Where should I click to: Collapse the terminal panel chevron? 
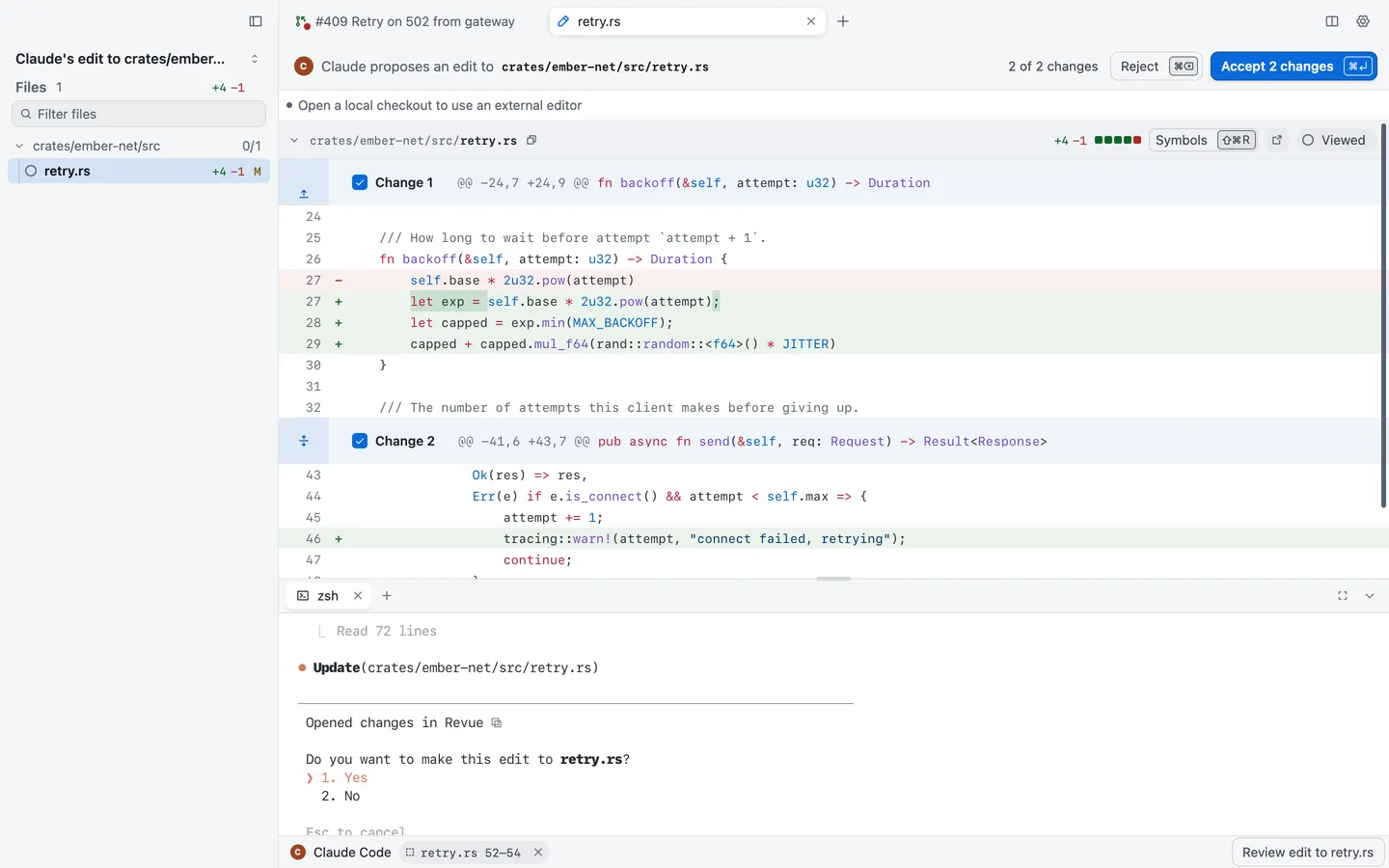coord(1370,596)
